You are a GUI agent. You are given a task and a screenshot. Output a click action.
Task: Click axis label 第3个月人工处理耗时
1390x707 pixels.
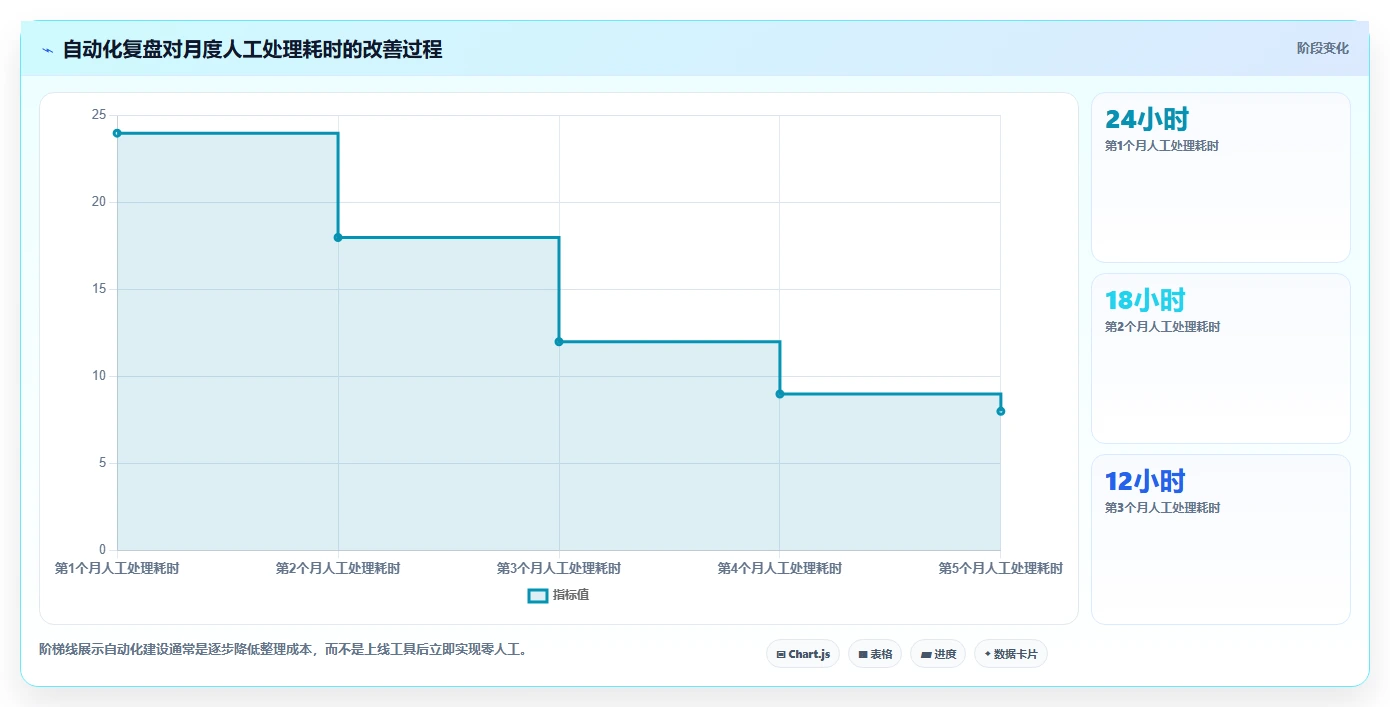559,569
